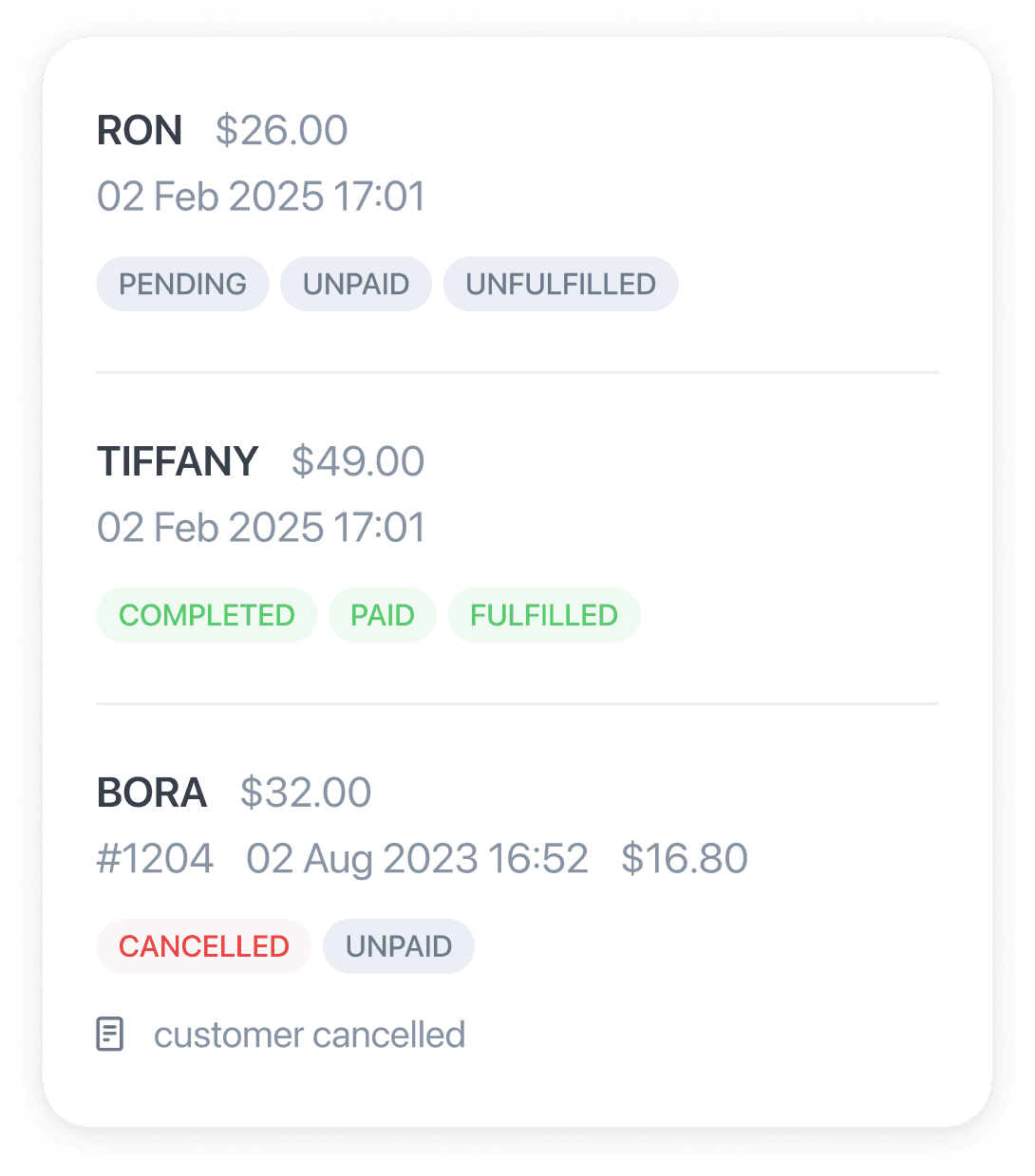Viewport: 1035px width, 1176px height.
Task: Select the CANCELLED status badge
Action: point(204,946)
